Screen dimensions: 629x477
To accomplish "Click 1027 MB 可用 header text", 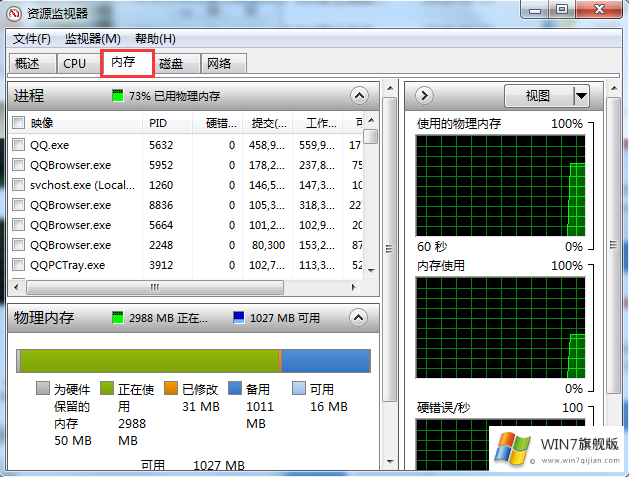I will pyautogui.click(x=285, y=318).
